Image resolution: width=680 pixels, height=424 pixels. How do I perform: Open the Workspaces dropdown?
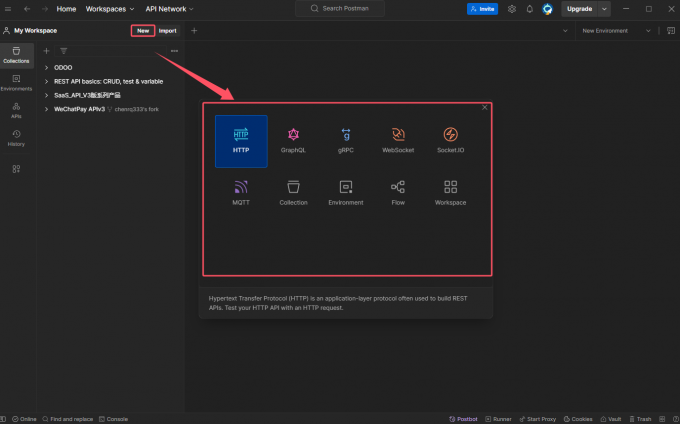pos(110,9)
